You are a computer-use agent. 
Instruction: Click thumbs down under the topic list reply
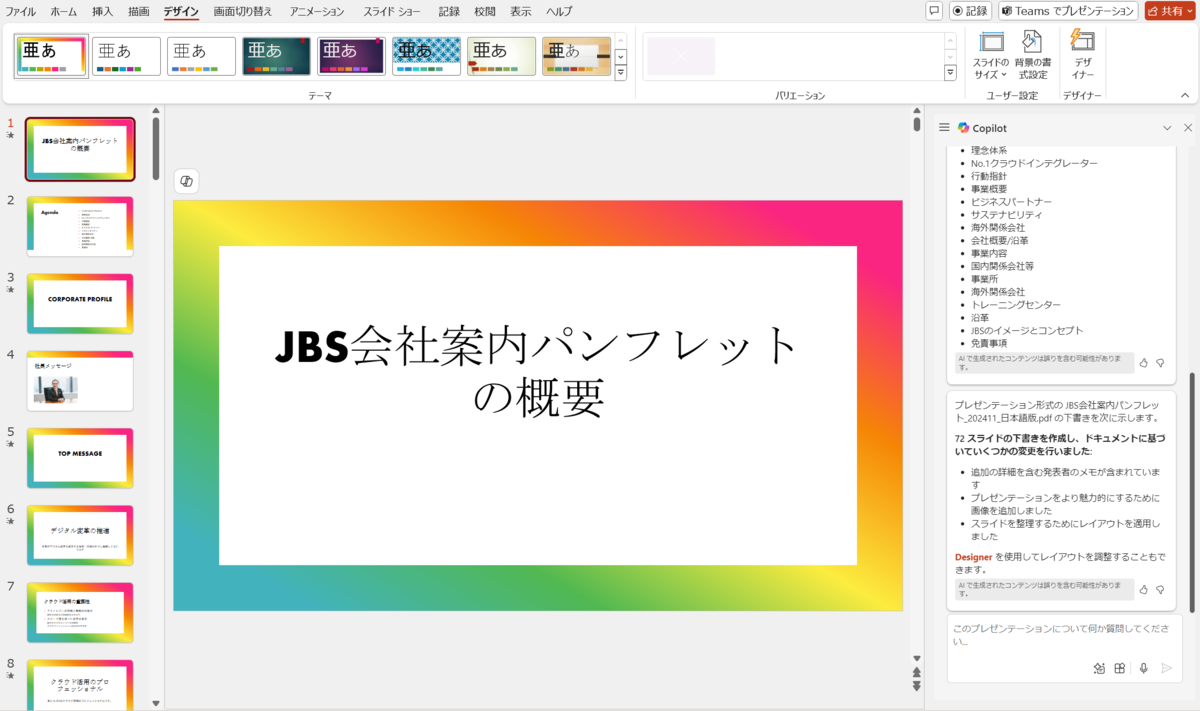1160,363
